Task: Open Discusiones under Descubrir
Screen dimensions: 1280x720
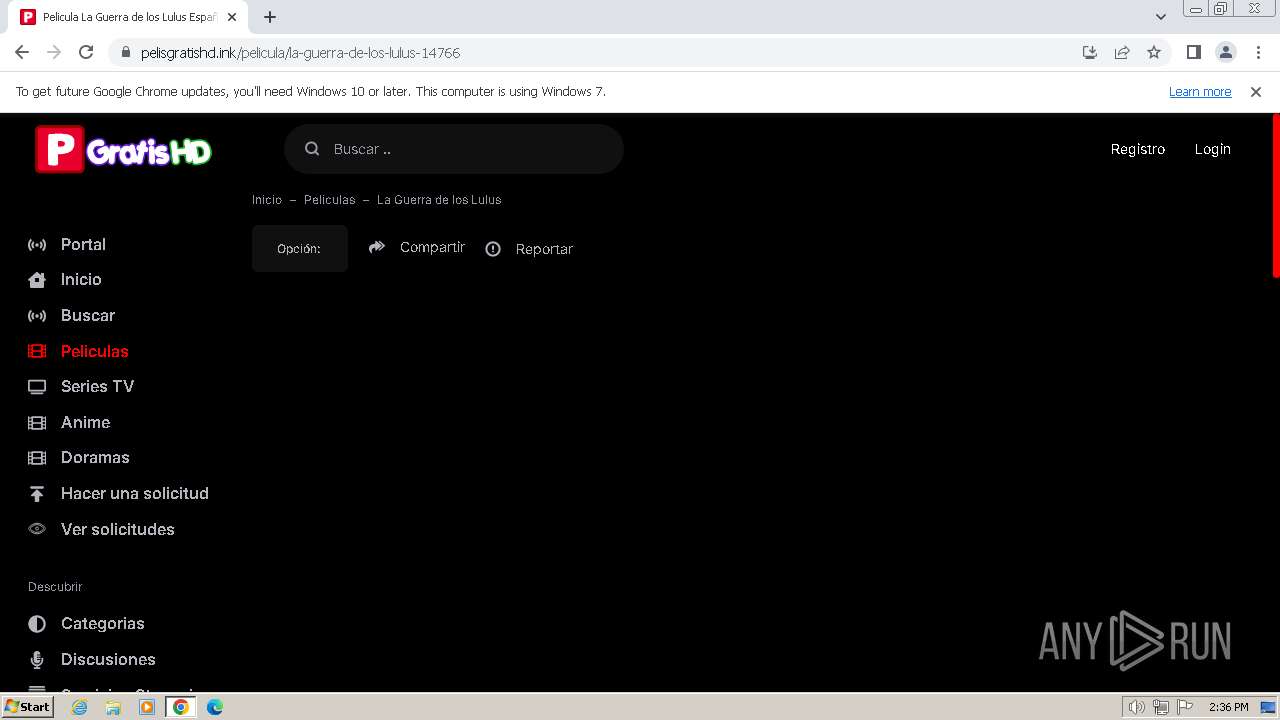Action: click(x=108, y=660)
